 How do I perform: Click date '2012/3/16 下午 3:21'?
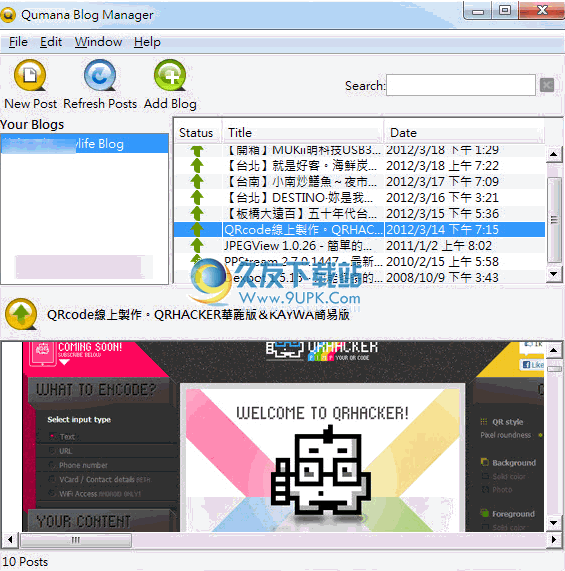point(442,198)
